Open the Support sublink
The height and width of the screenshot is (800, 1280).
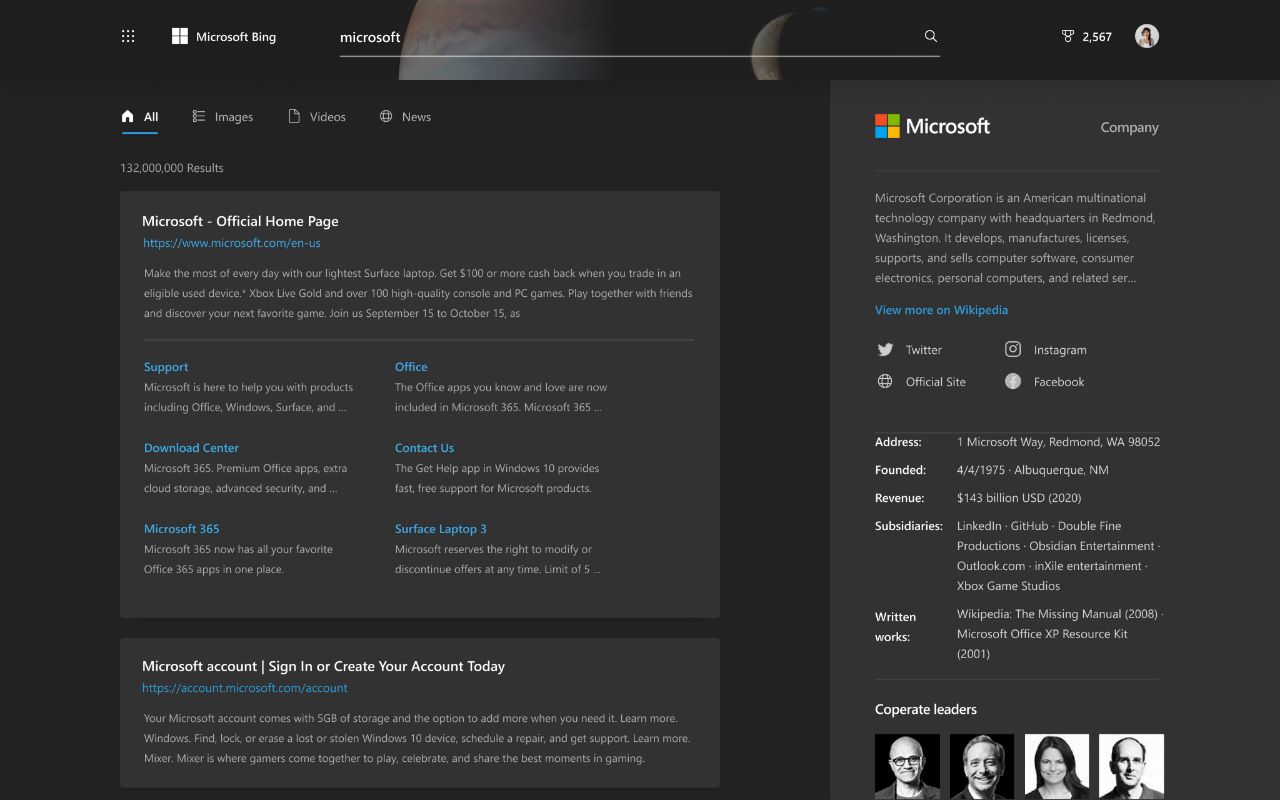166,367
